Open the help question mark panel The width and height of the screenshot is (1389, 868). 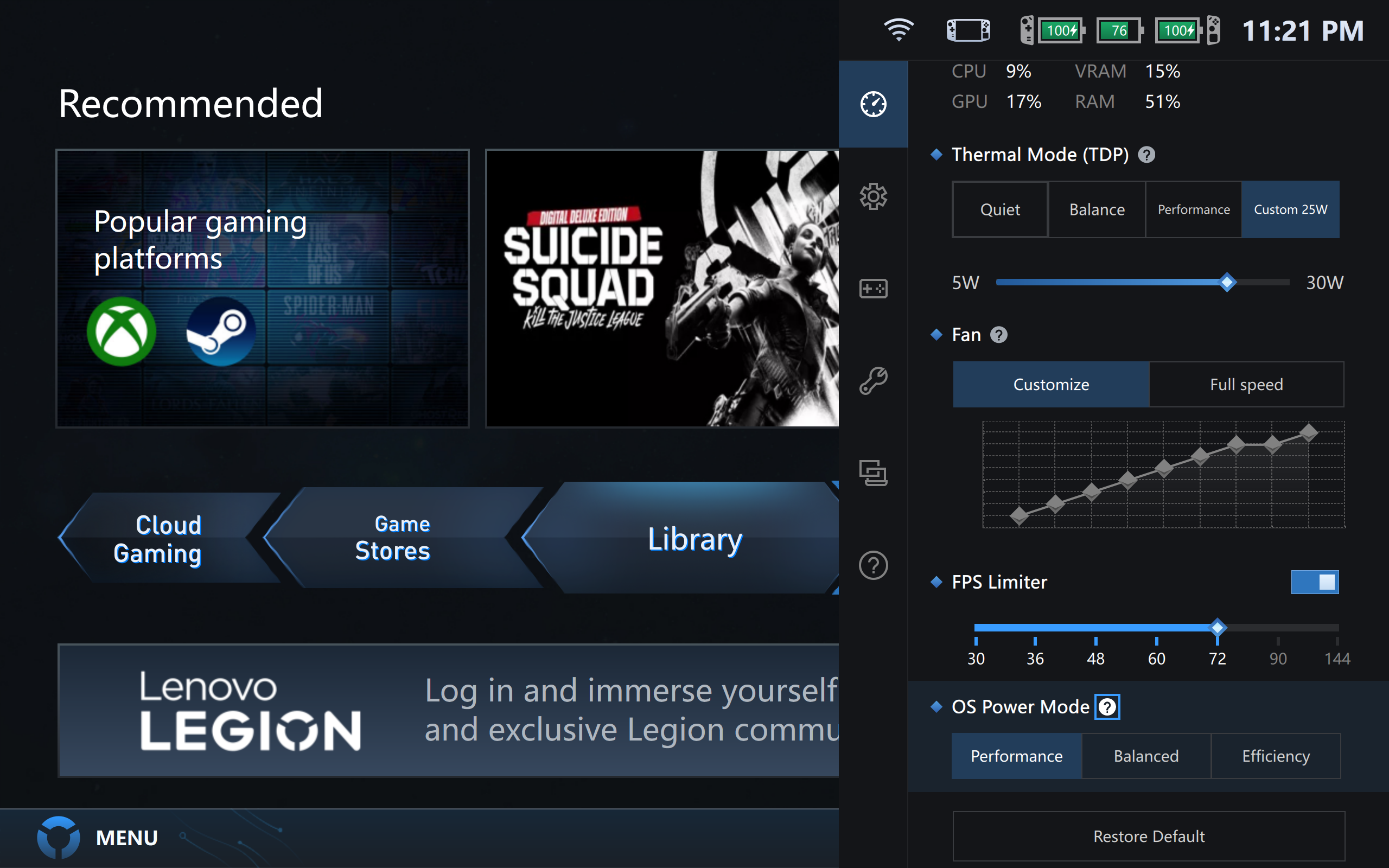pos(873,564)
